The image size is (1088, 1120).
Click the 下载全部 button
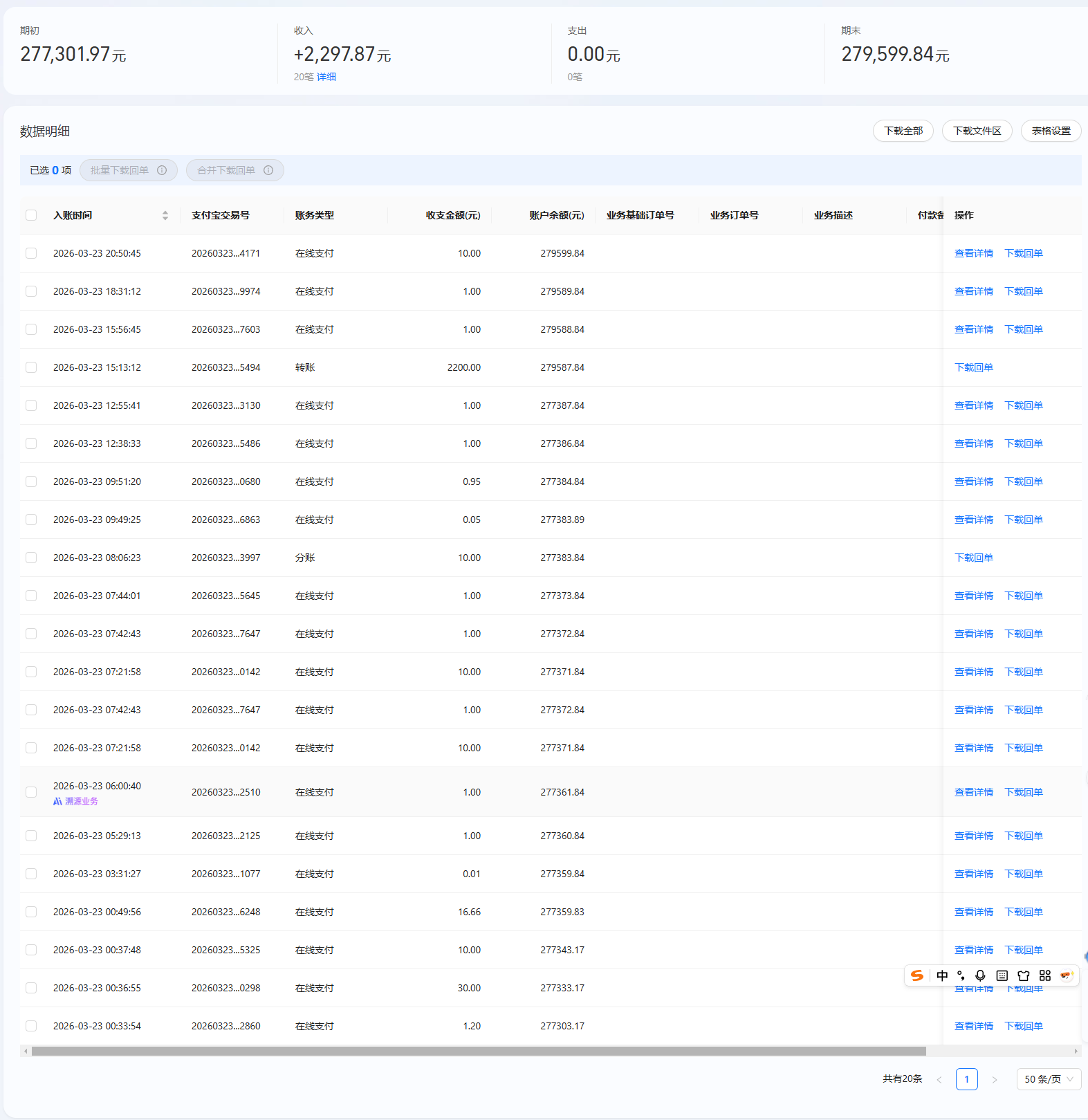(903, 131)
